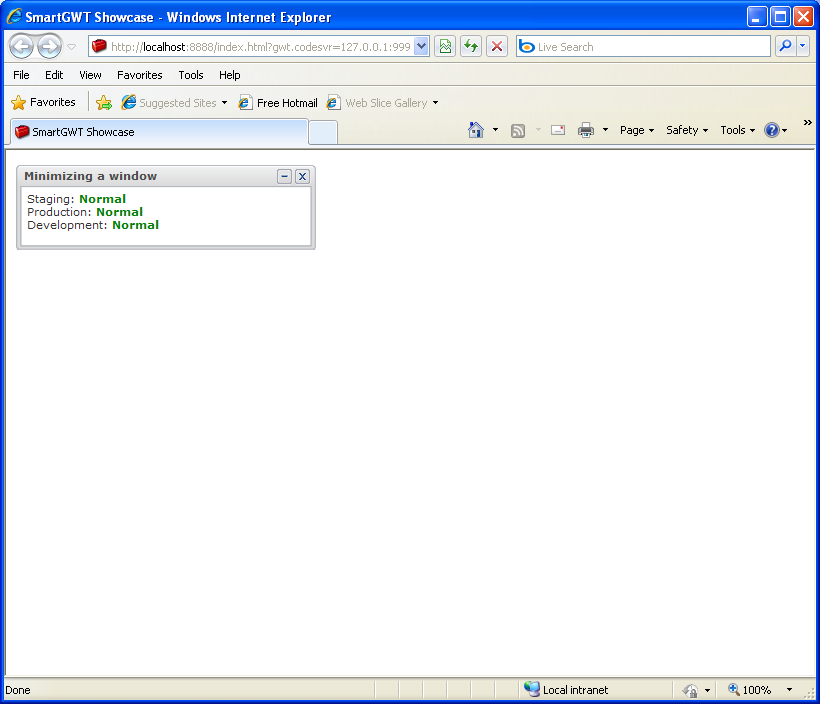
Task: Click the Done status bar text
Action: click(18, 690)
